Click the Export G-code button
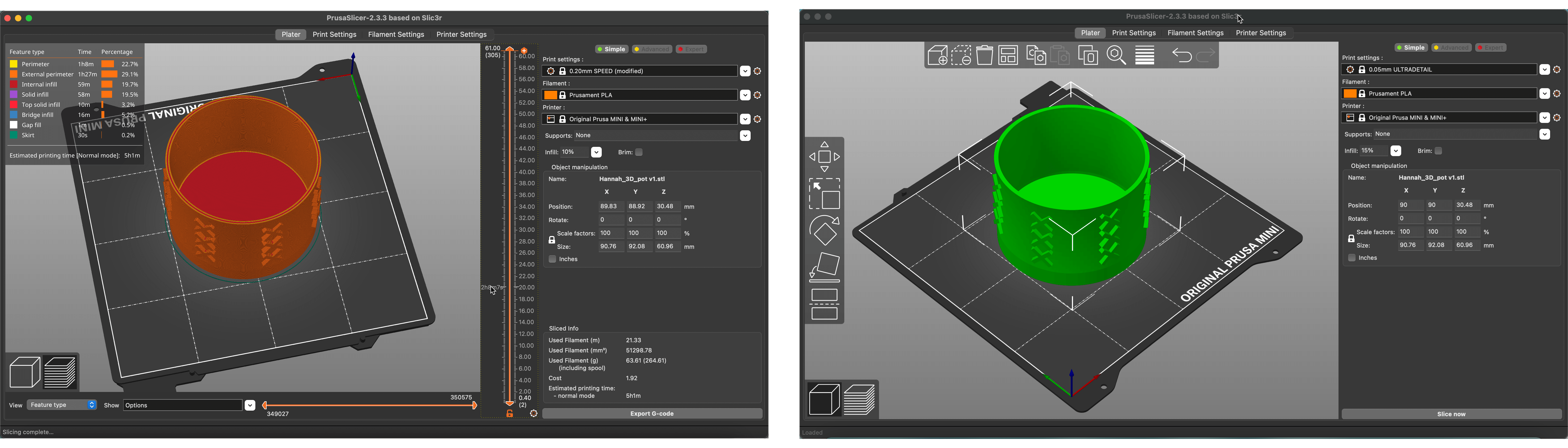Image resolution: width=1568 pixels, height=448 pixels. [x=651, y=414]
